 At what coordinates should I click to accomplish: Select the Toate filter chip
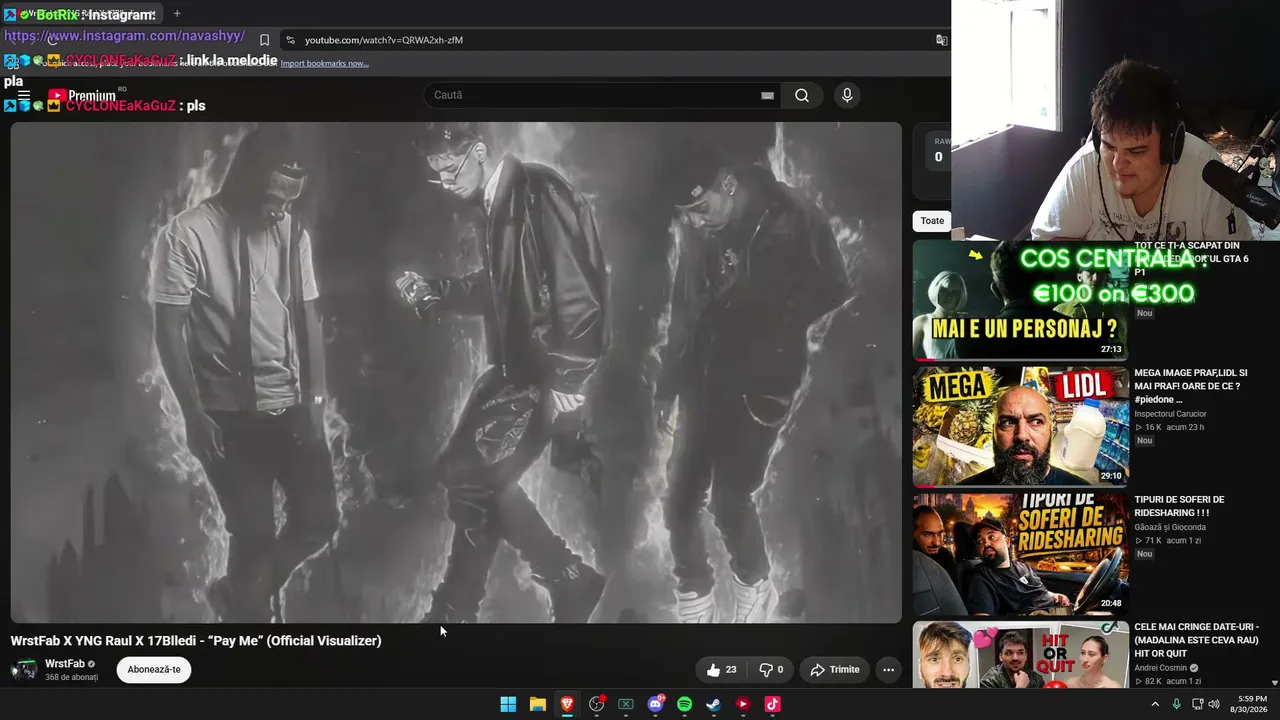pos(932,221)
